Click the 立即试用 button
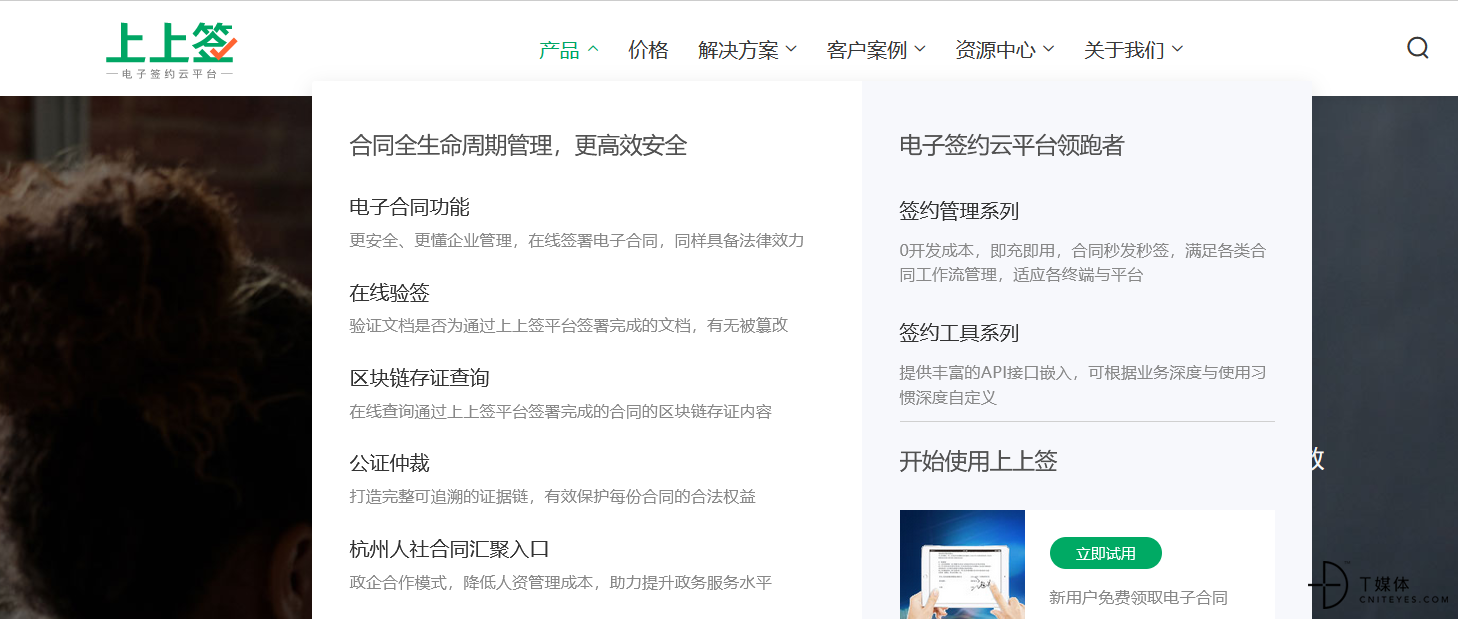 (1106, 553)
